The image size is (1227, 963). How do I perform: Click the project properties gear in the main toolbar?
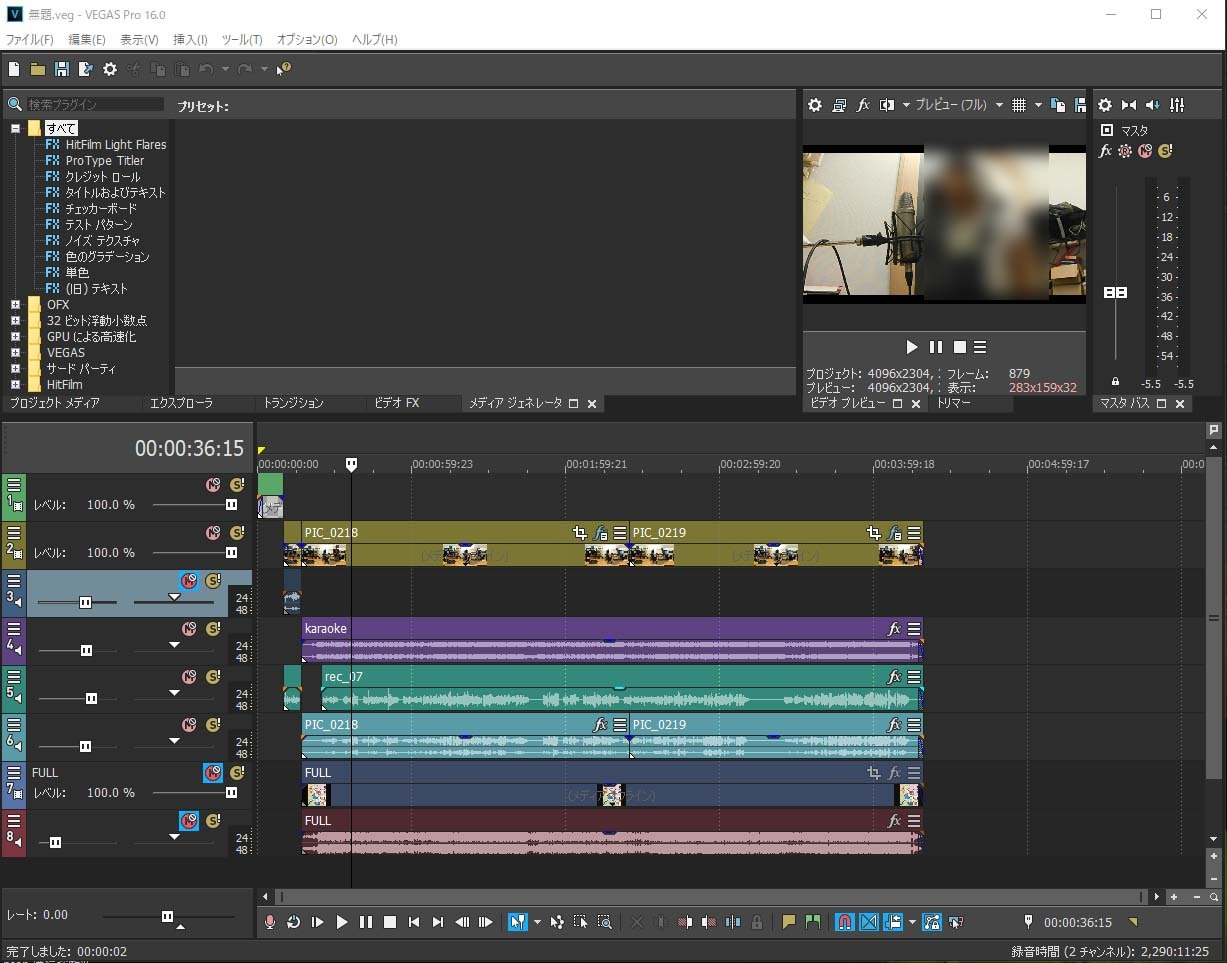(x=110, y=69)
